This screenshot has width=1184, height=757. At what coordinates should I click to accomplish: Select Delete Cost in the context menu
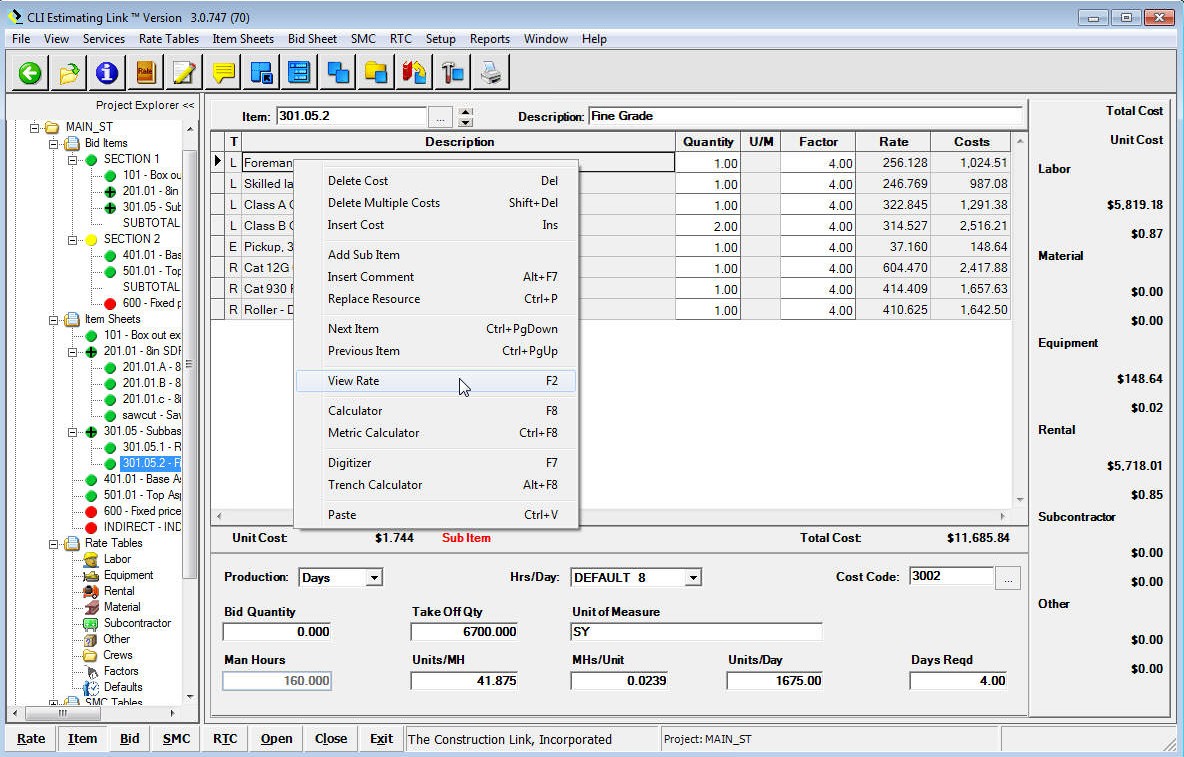tap(436, 181)
